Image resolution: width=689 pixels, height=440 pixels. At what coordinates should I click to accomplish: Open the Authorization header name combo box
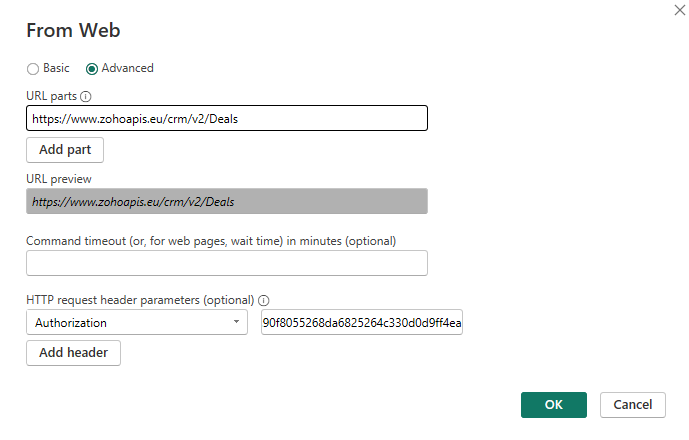click(x=137, y=322)
